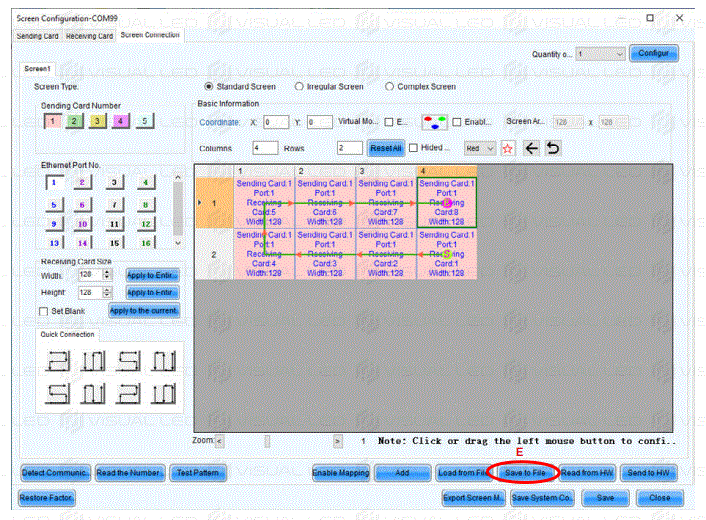Click the Load from File button
706x520 pixels.
463,473
